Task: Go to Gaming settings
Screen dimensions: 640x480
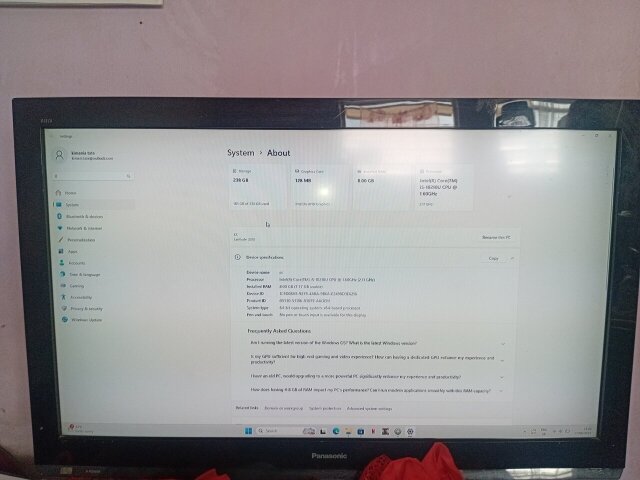Action: [x=76, y=286]
